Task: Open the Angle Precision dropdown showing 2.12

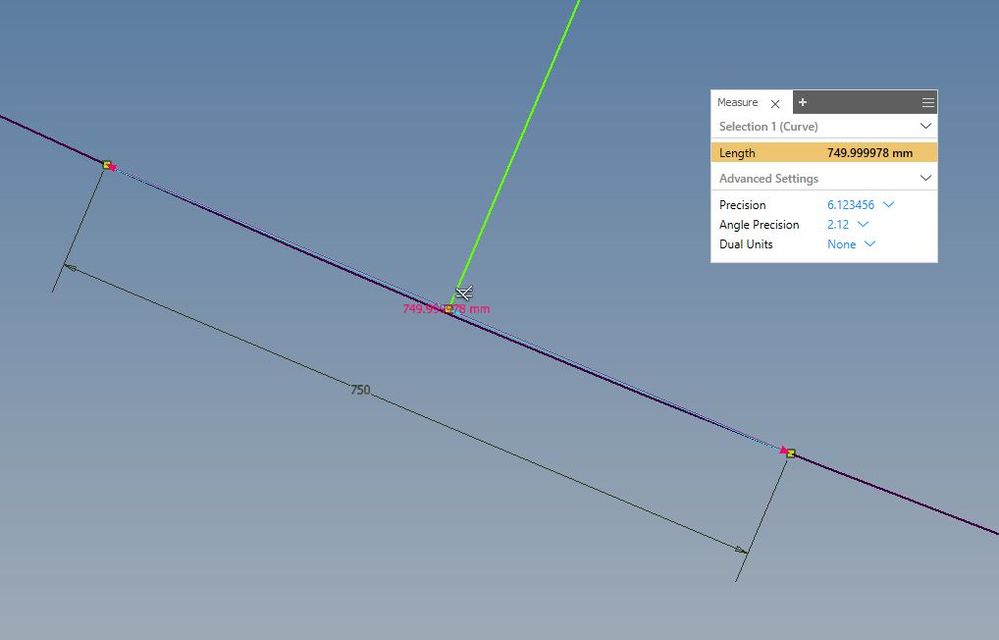Action: (847, 224)
